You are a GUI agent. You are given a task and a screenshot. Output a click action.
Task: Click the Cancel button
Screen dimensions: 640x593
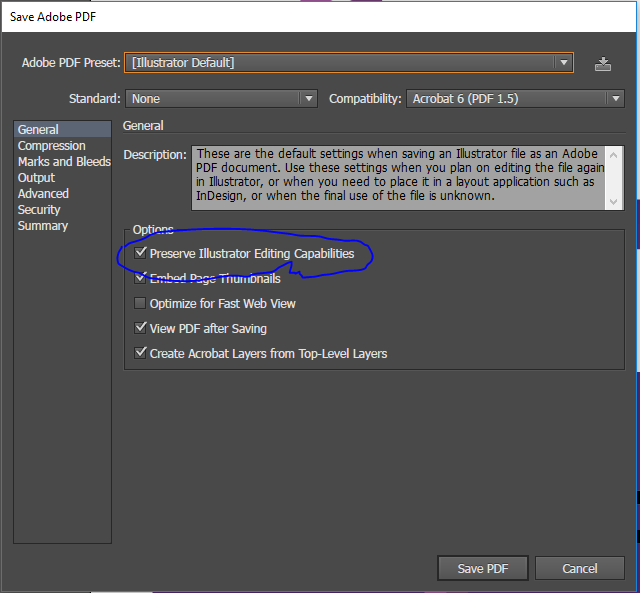[x=580, y=568]
